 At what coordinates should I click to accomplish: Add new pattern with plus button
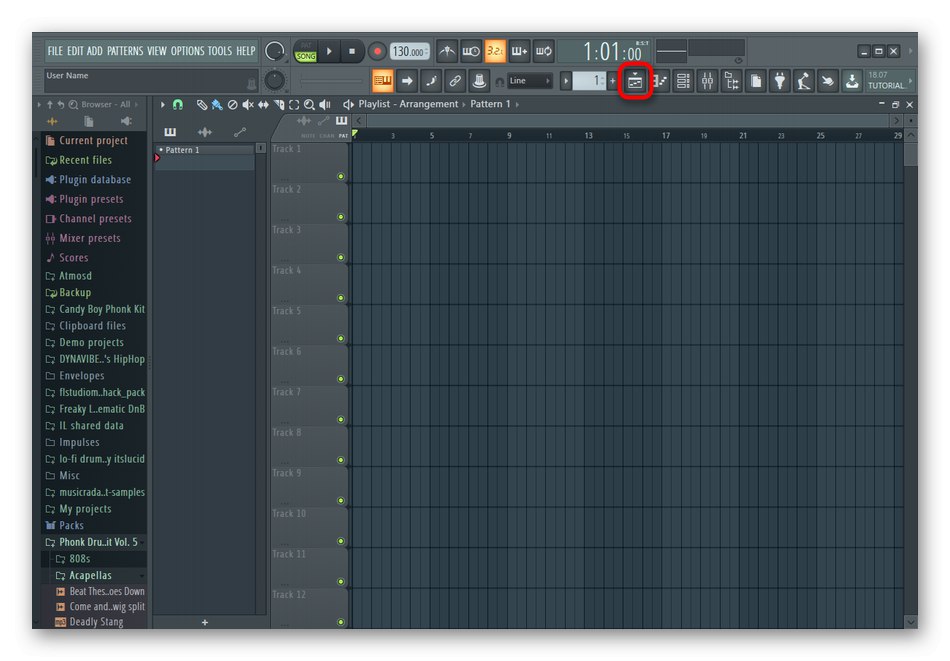[613, 81]
